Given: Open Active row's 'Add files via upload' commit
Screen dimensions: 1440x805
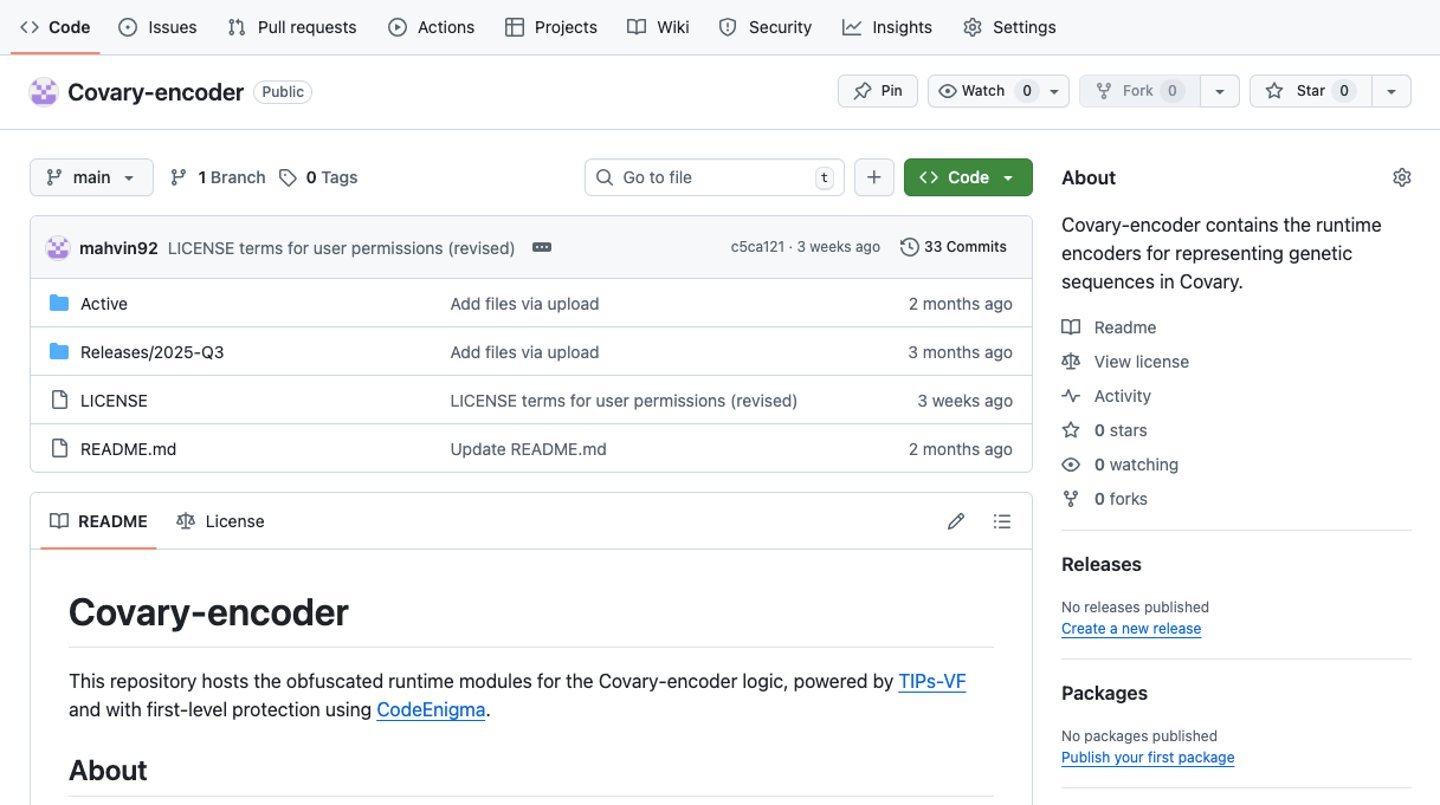Looking at the screenshot, I should 524,304.
